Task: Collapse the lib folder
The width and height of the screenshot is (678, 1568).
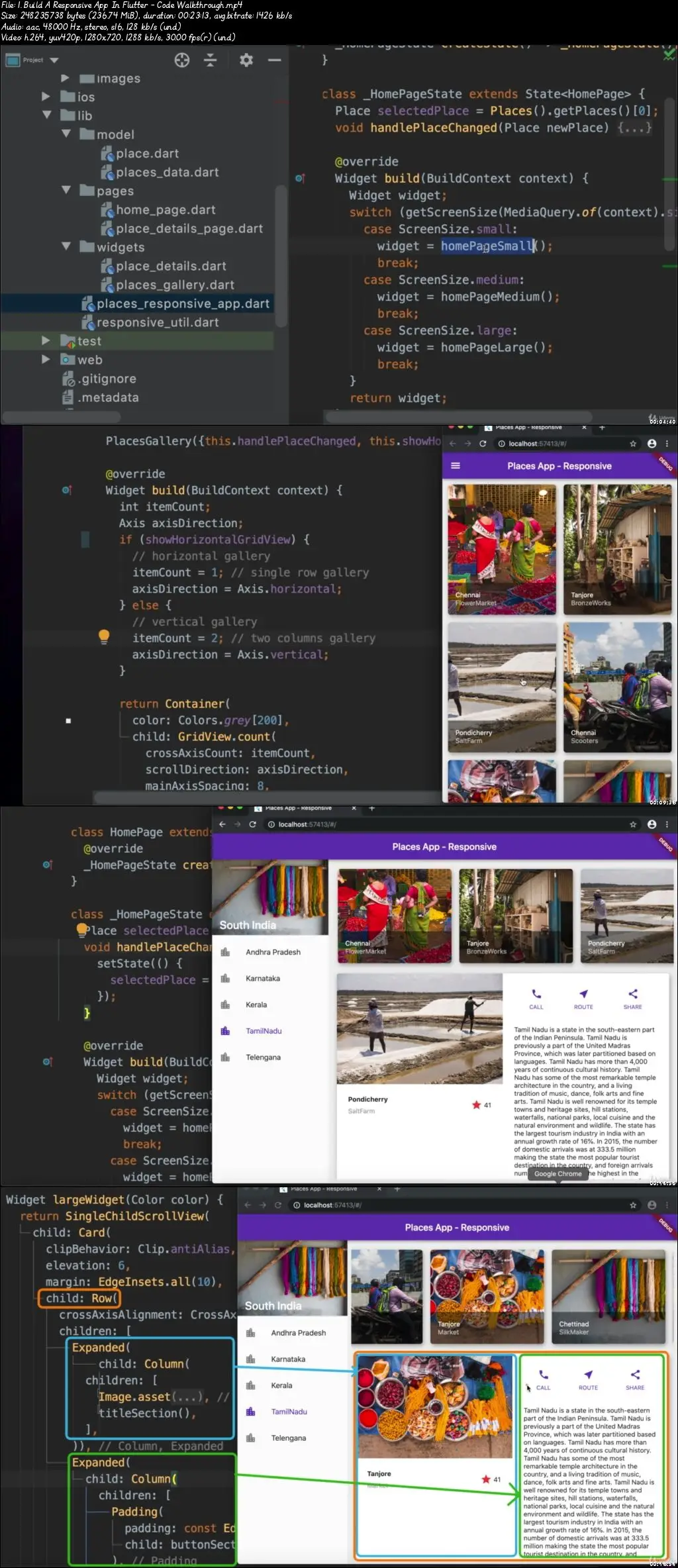Action: (x=46, y=115)
